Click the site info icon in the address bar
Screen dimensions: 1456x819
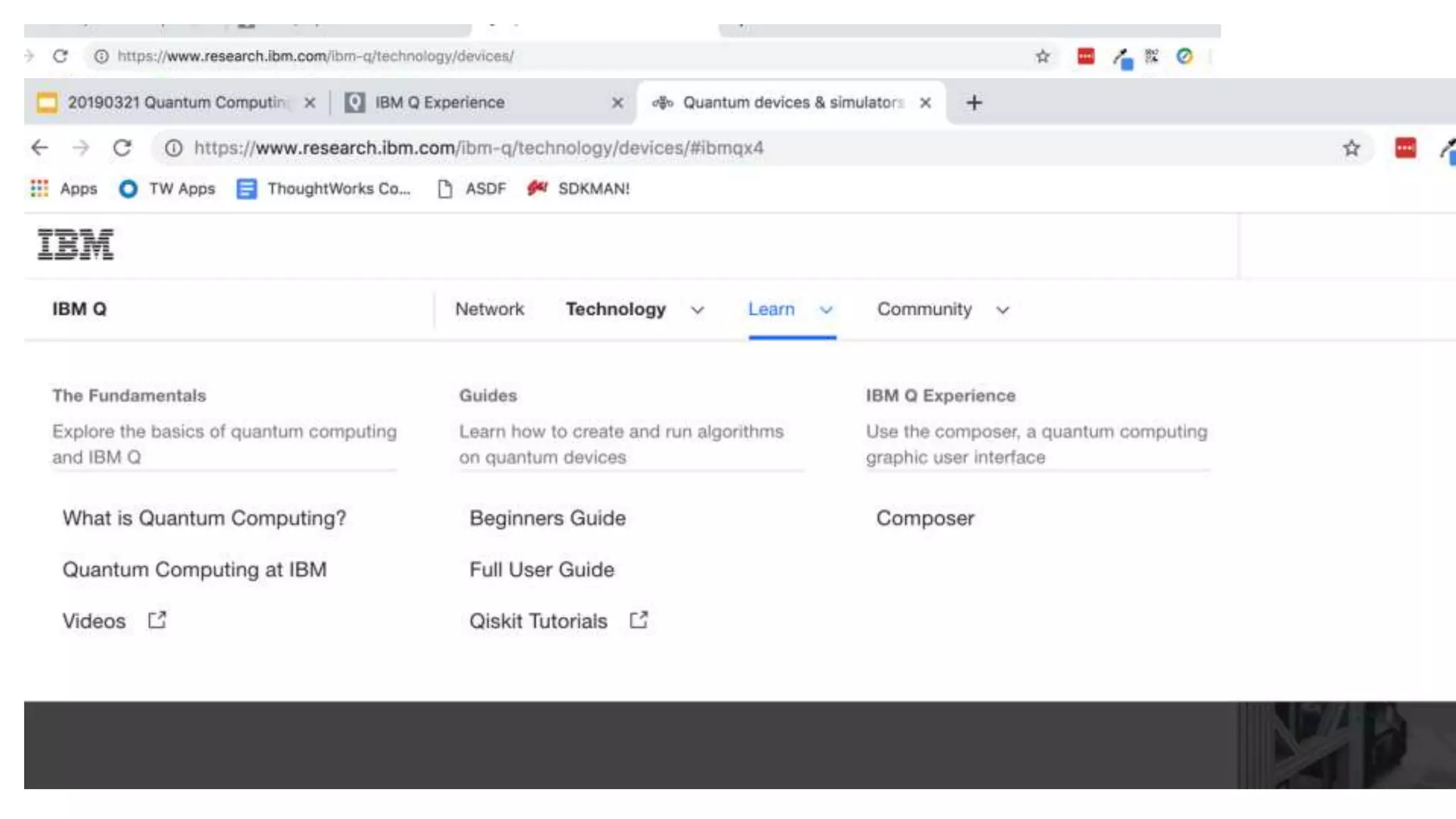click(x=173, y=148)
